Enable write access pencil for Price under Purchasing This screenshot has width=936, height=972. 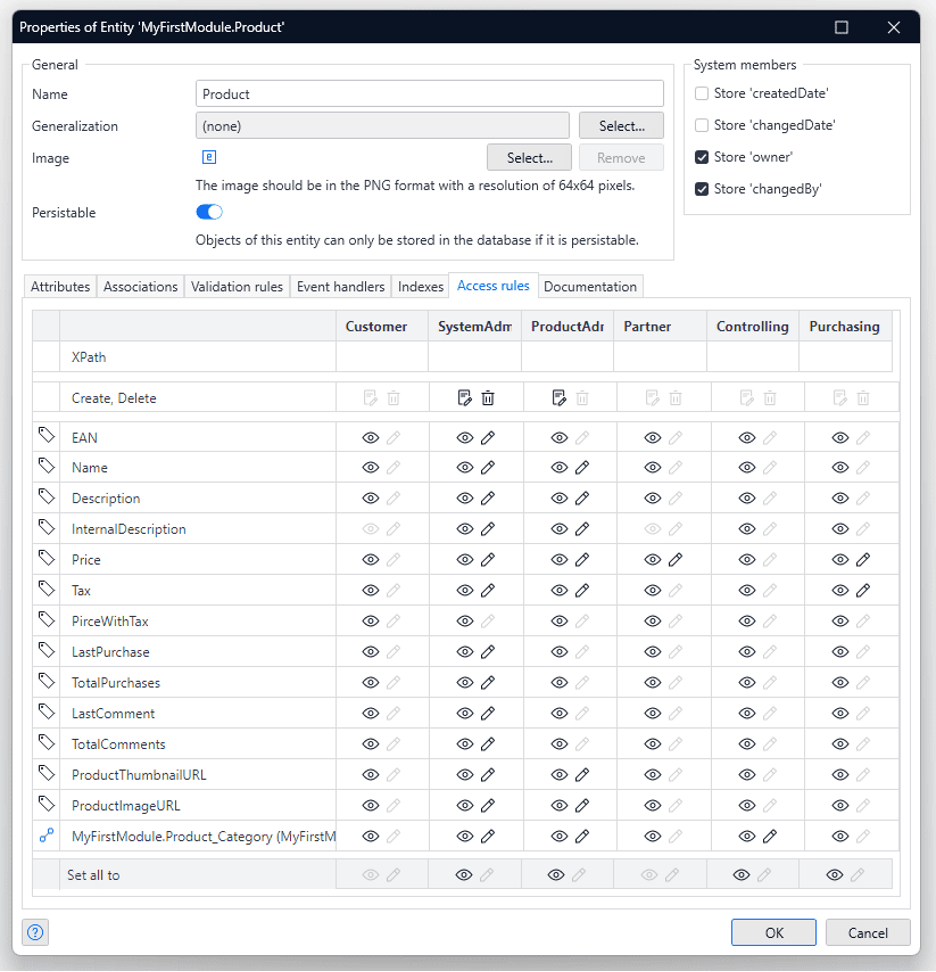point(862,559)
